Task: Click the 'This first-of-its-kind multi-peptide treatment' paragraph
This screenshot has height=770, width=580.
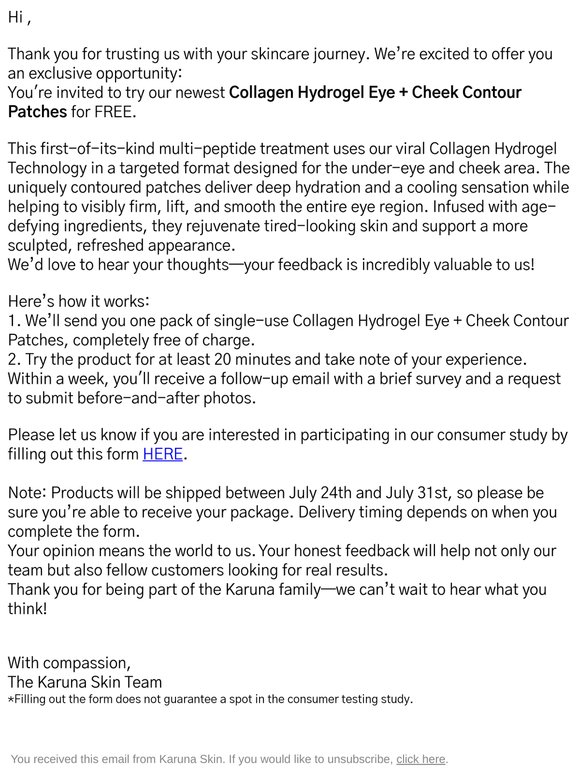Action: (289, 197)
